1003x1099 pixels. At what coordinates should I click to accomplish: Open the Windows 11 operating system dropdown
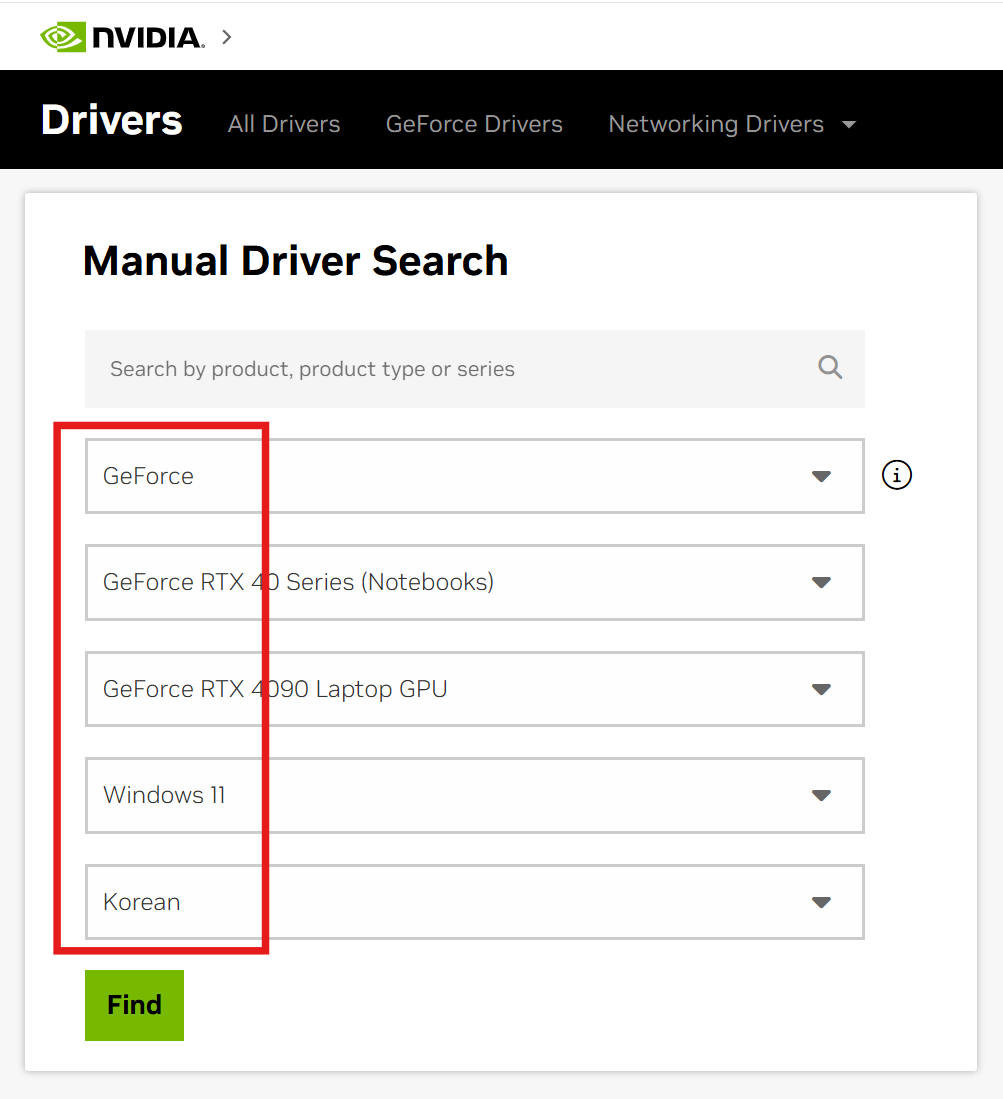point(475,796)
